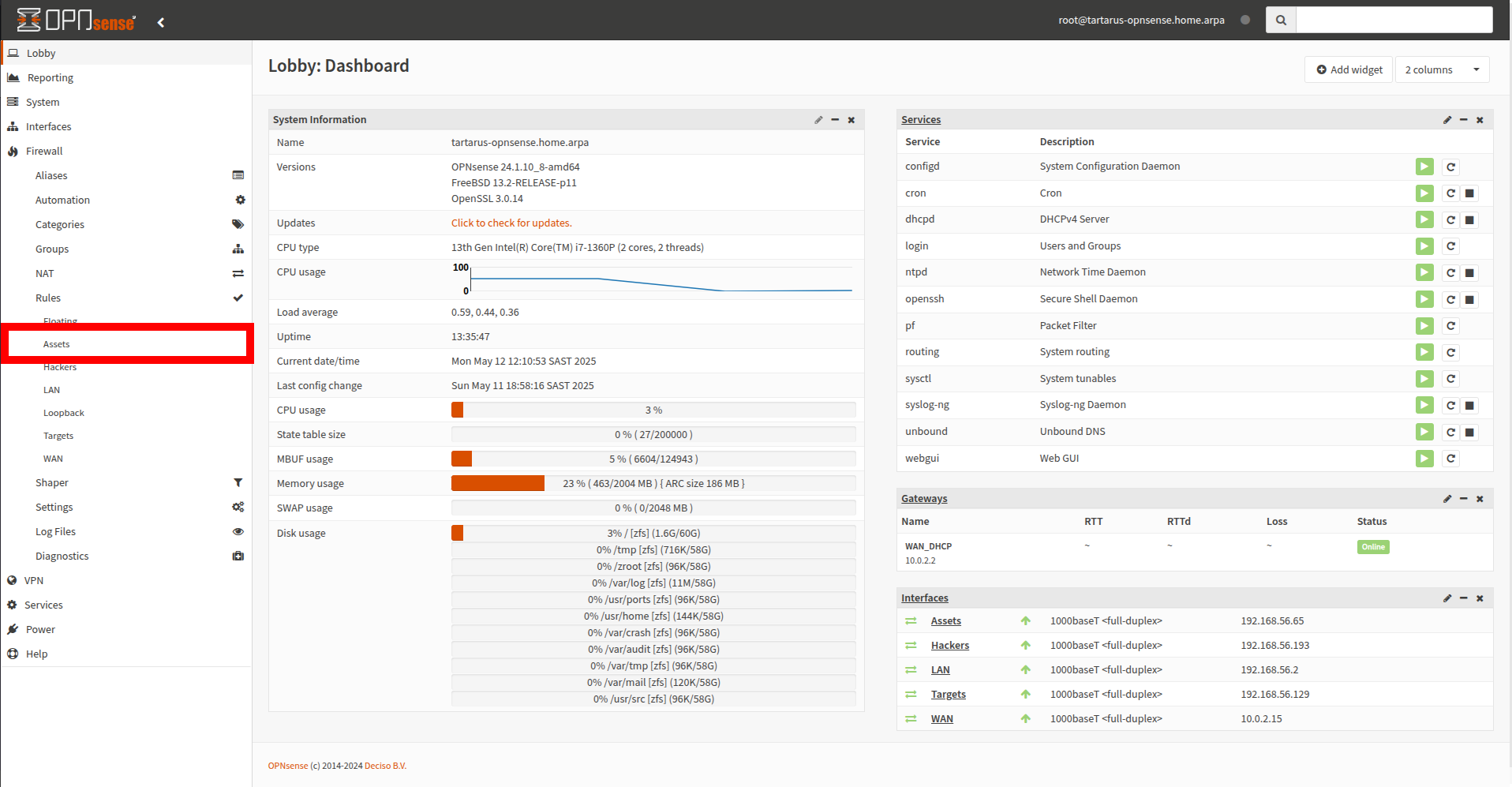This screenshot has width=1512, height=787.
Task: Edit the Gateways widget with pencil icon
Action: pos(1447,499)
